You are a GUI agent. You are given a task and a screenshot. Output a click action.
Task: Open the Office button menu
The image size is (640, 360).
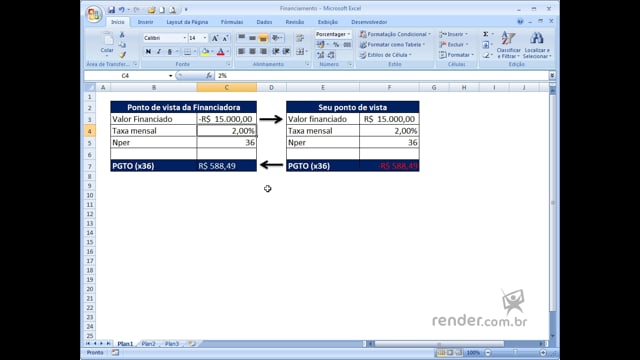coord(93,14)
